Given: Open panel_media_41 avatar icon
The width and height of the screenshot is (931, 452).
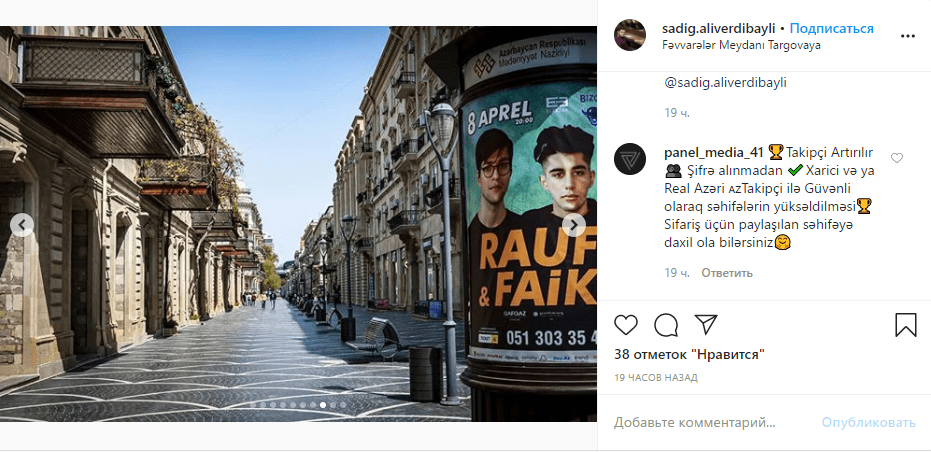Looking at the screenshot, I should [x=630, y=159].
